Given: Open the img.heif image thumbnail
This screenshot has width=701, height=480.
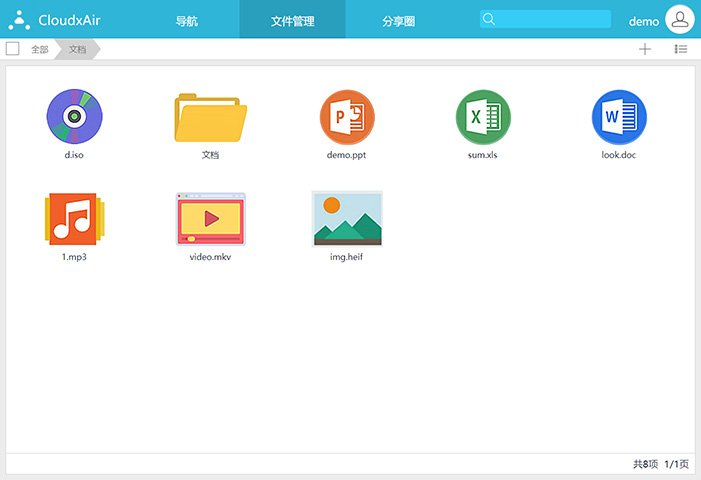Looking at the screenshot, I should [x=347, y=219].
